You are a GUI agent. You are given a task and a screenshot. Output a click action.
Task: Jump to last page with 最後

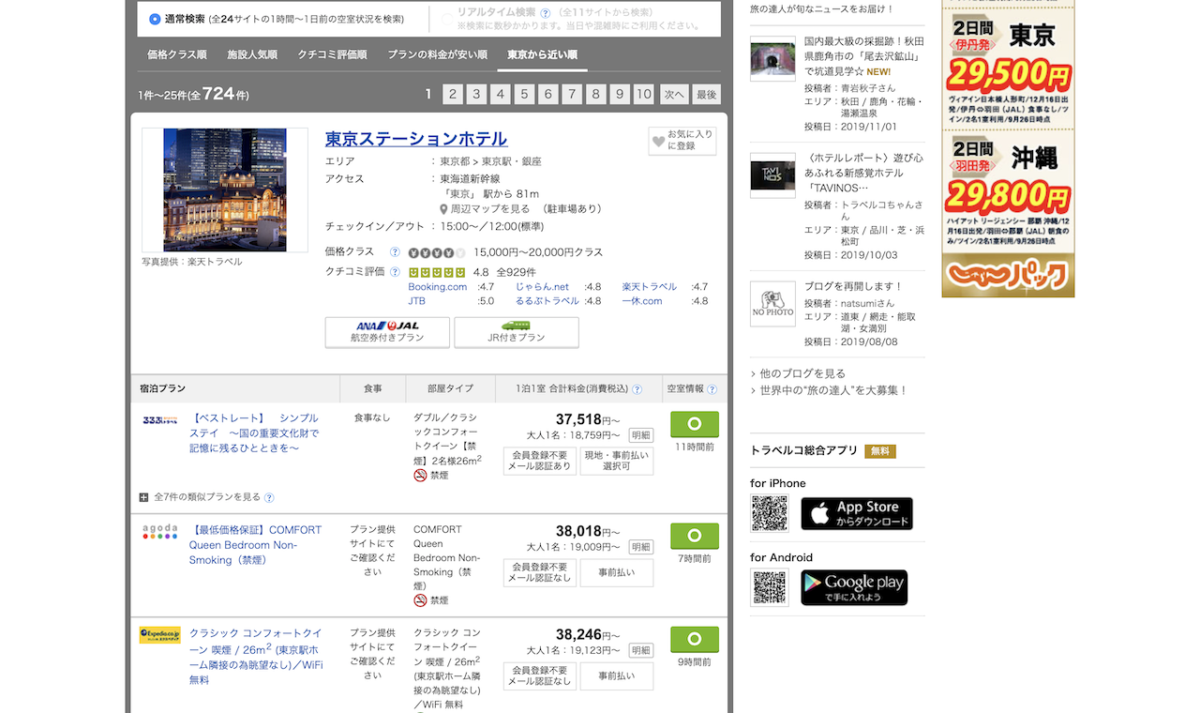707,94
